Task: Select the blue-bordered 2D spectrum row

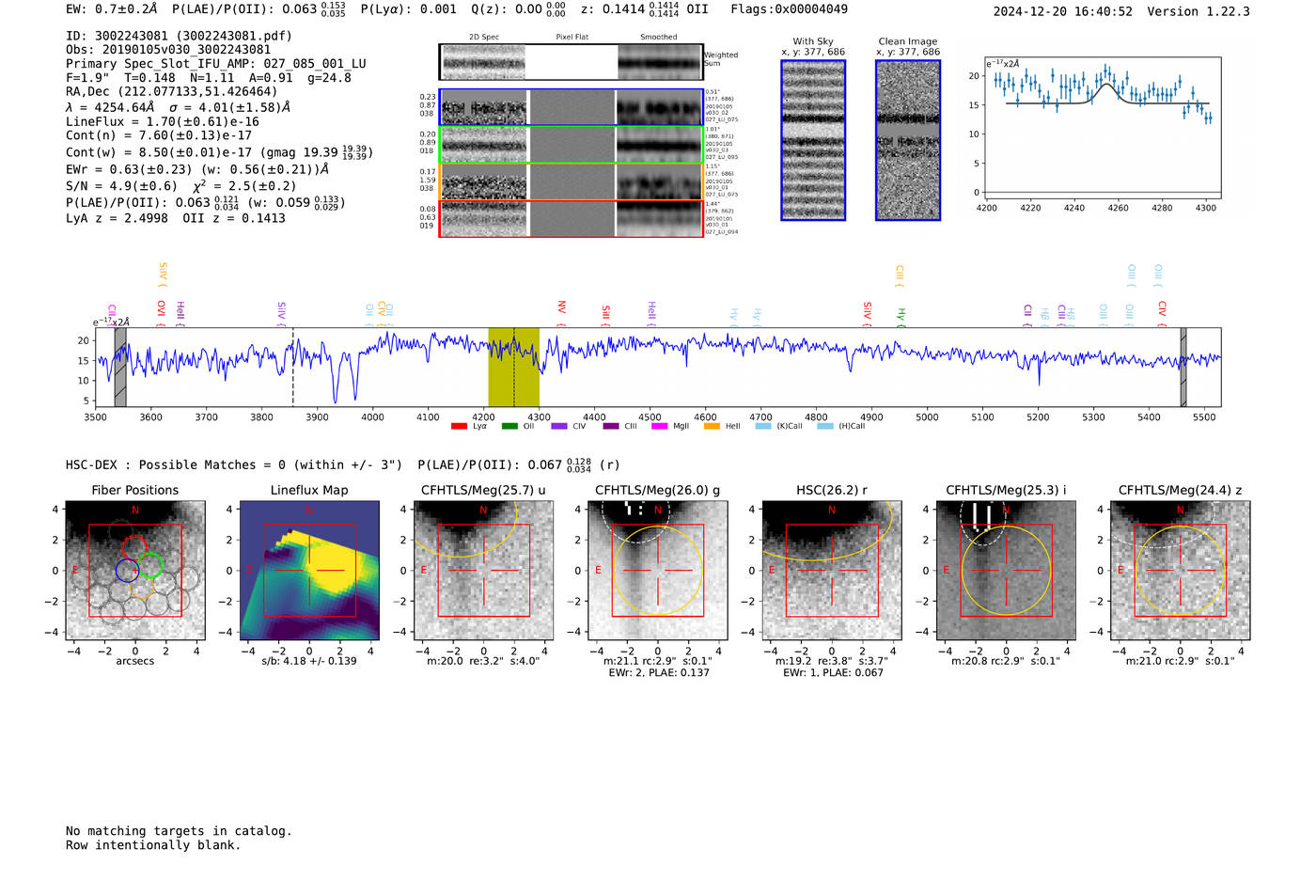Action: [571, 107]
